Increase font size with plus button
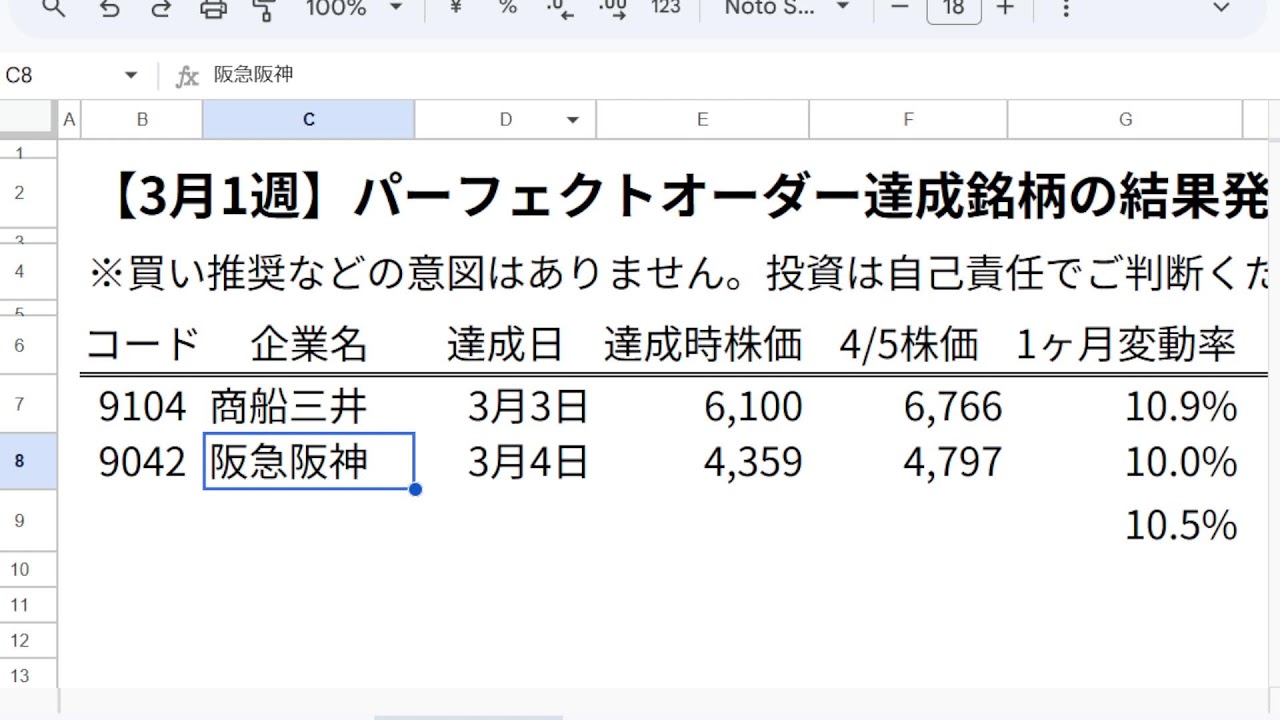 click(x=1006, y=8)
